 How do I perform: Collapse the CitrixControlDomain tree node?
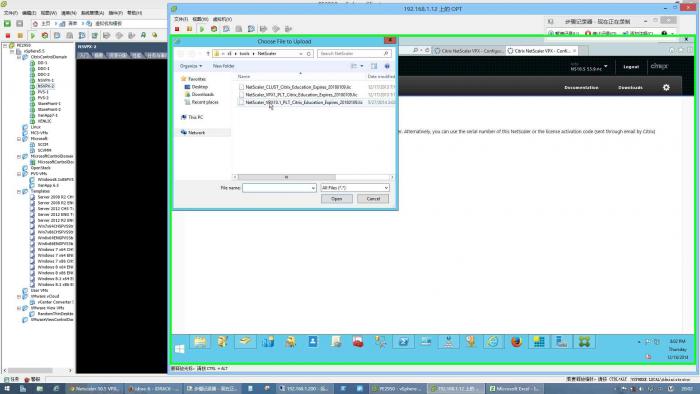[19, 57]
